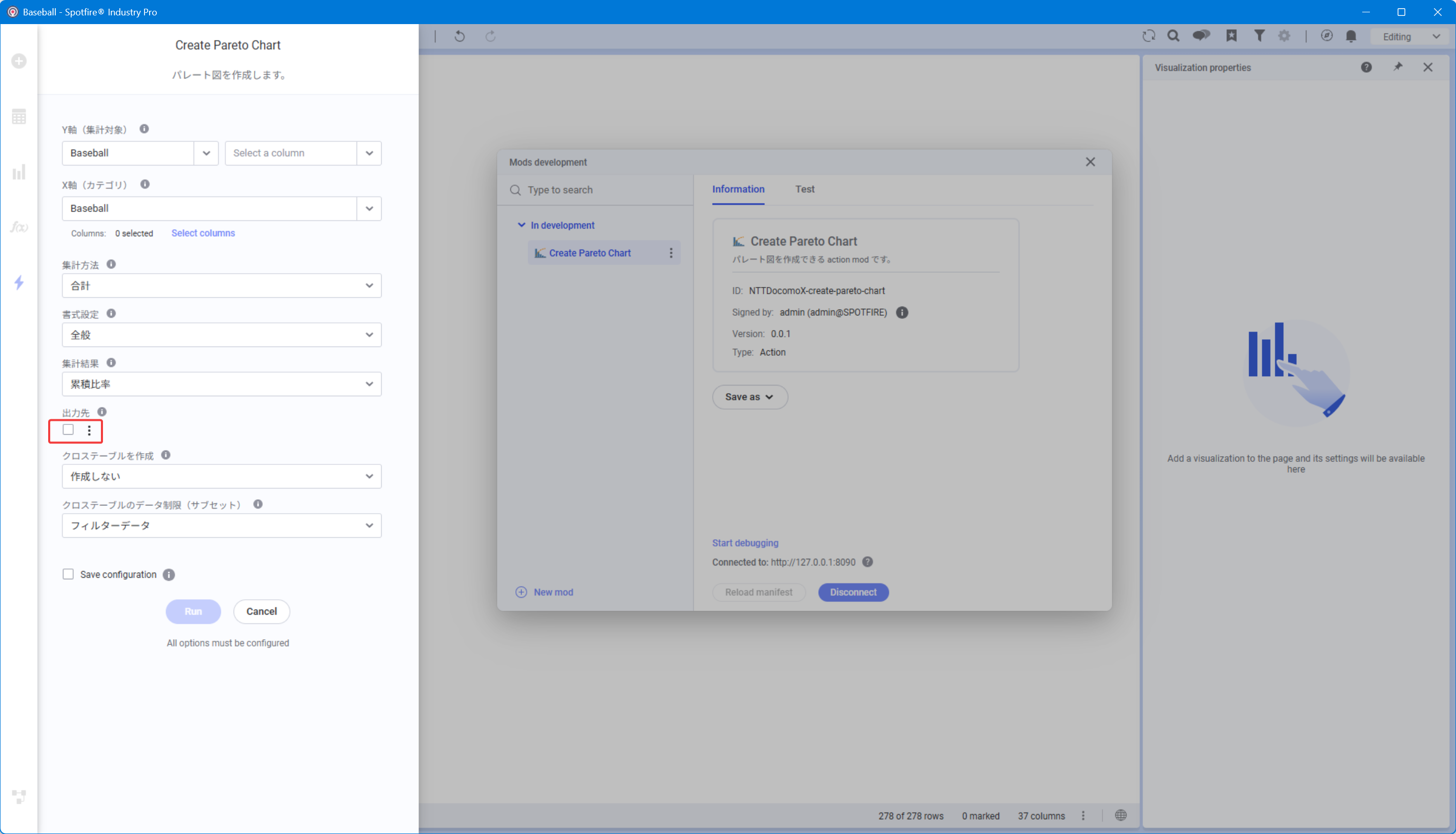The image size is (1456, 834).
Task: Click the info icon beside 書式設定
Action: (111, 313)
